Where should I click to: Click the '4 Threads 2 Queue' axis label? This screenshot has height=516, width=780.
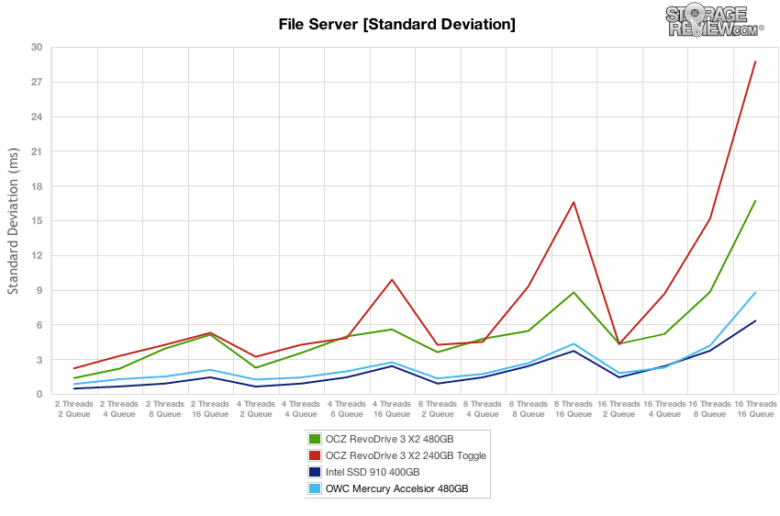coord(256,409)
